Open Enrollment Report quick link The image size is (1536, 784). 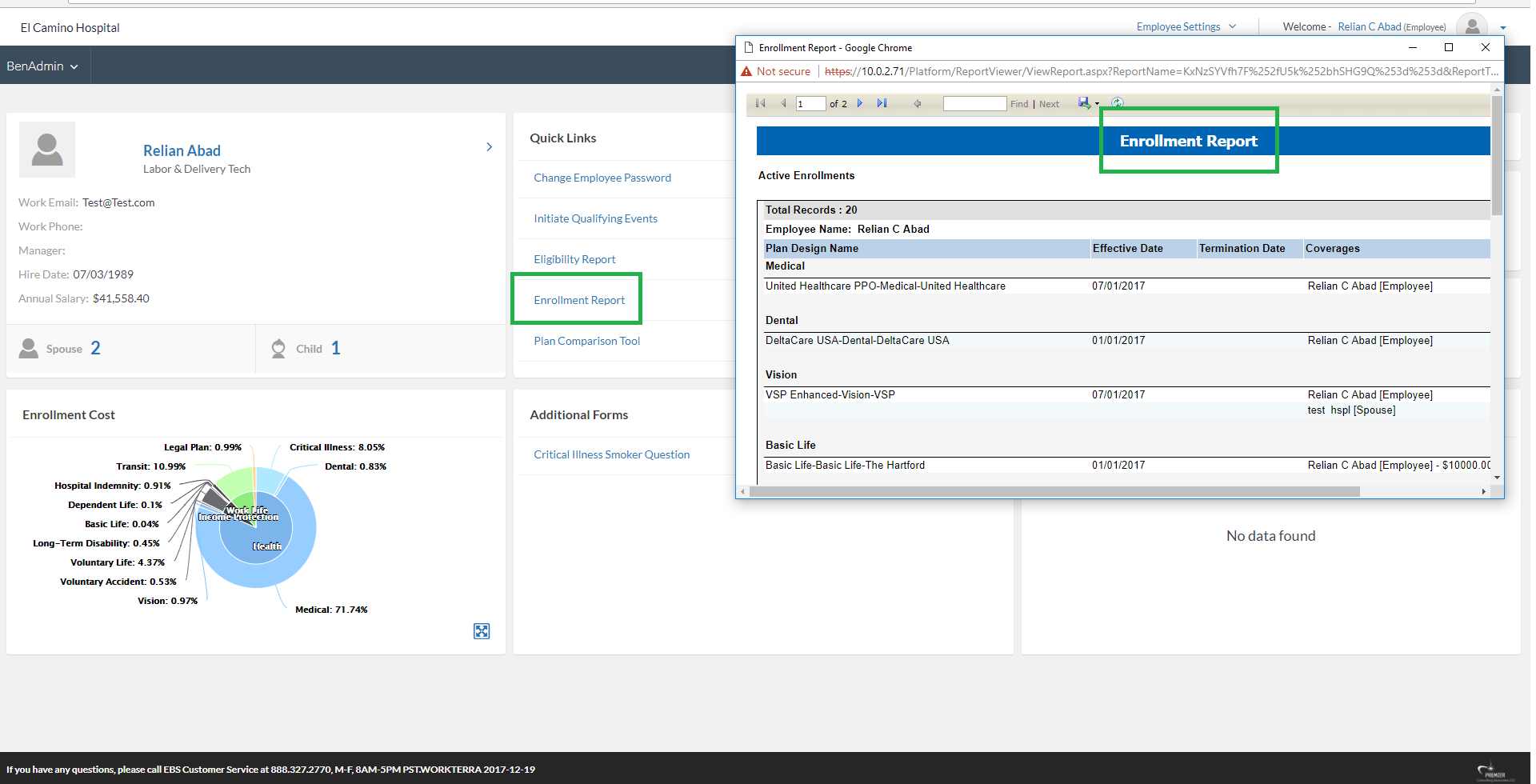579,300
